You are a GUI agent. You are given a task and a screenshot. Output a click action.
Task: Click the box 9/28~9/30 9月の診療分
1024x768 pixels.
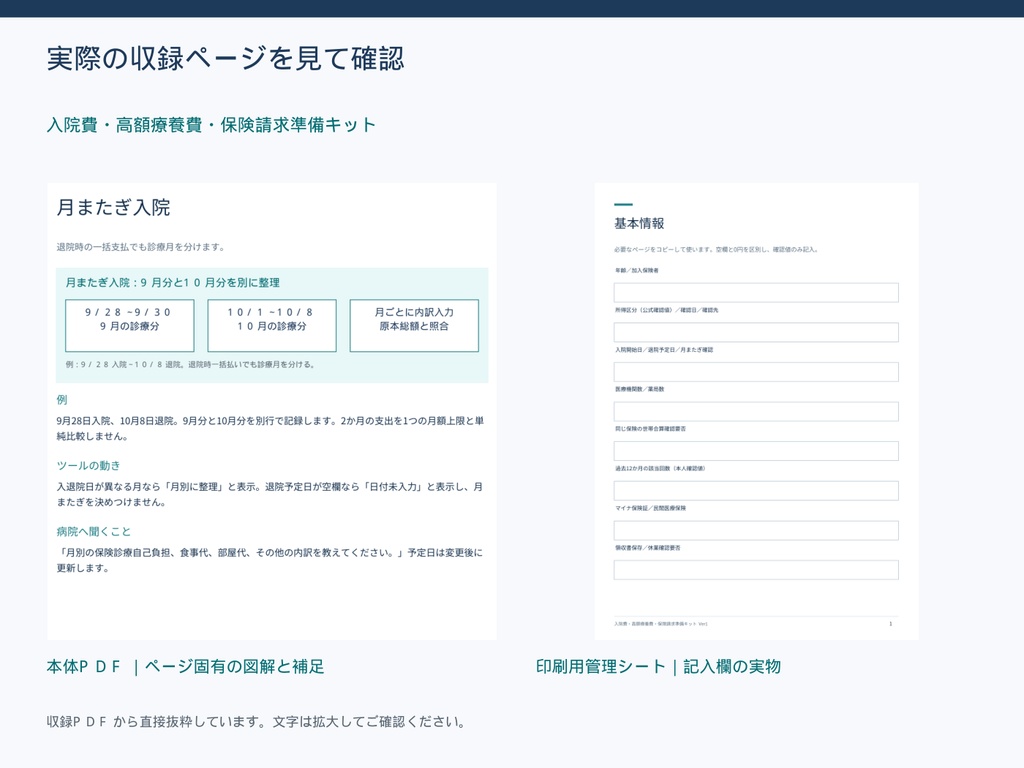coord(129,326)
